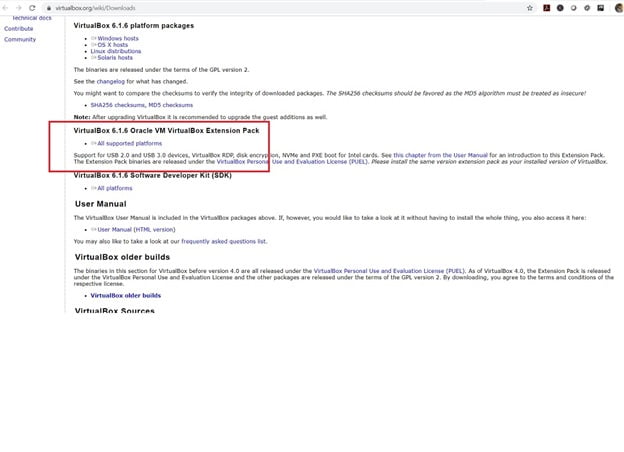Go back using the browser back arrow

(x=5, y=8)
